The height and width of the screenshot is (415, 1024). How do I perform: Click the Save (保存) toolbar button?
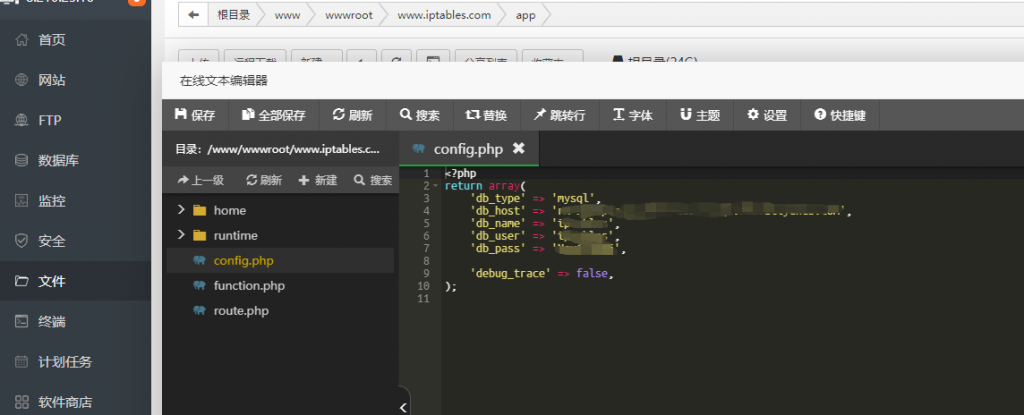[x=195, y=115]
